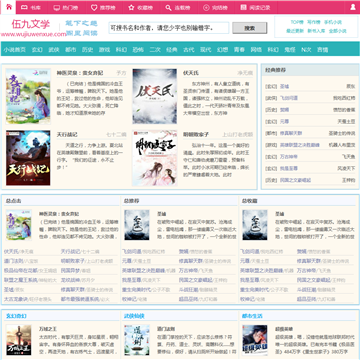This screenshot has width=360, height=360.
Task: Open the 连载榜 magnifier icon link
Action: tap(169, 7)
